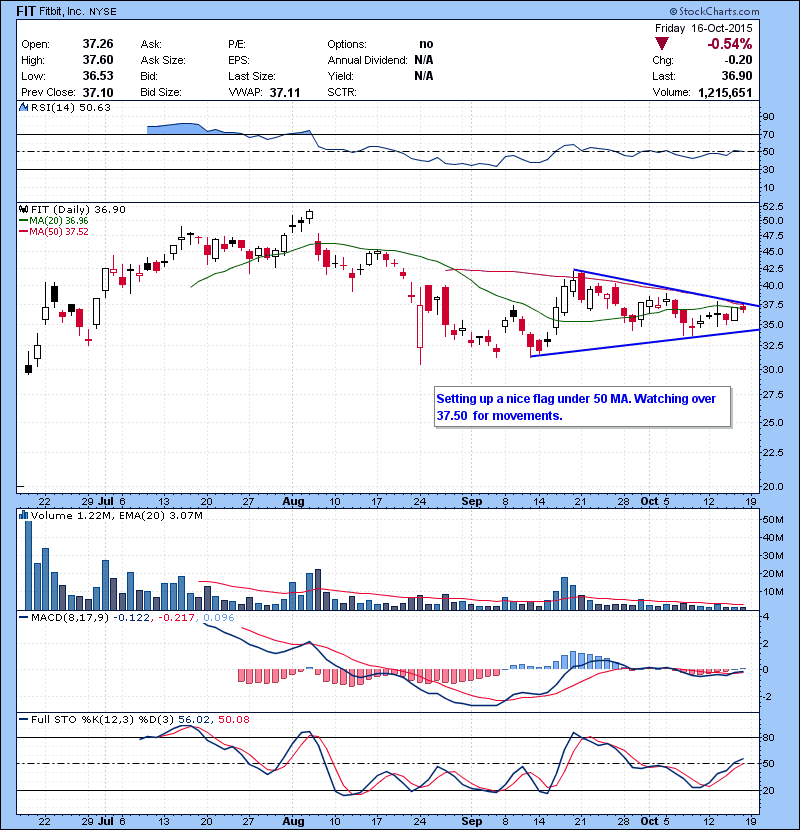Click the Prev Close value 37.10
The image size is (800, 830).
[x=98, y=93]
